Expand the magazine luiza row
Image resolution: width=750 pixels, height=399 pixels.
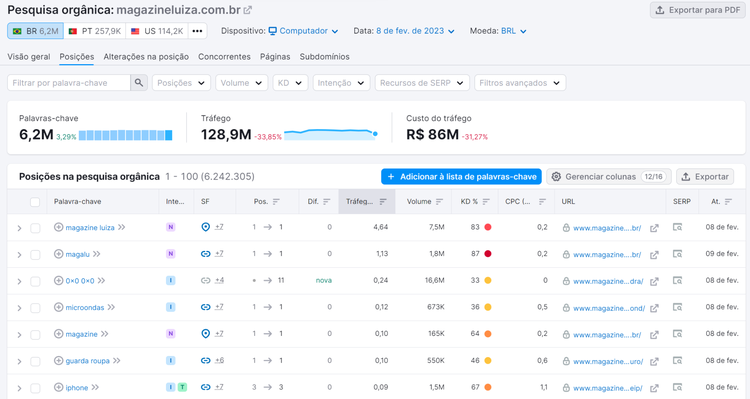[19, 228]
